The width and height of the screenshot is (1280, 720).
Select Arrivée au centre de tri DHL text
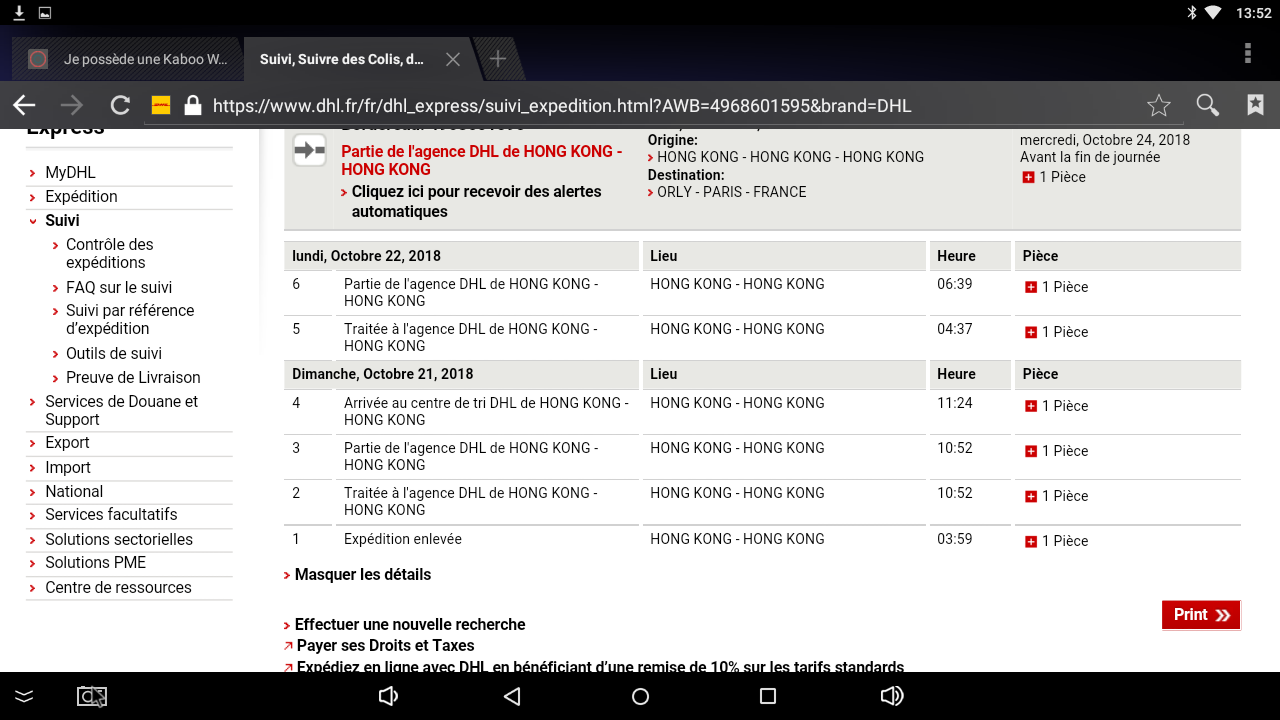pos(486,411)
